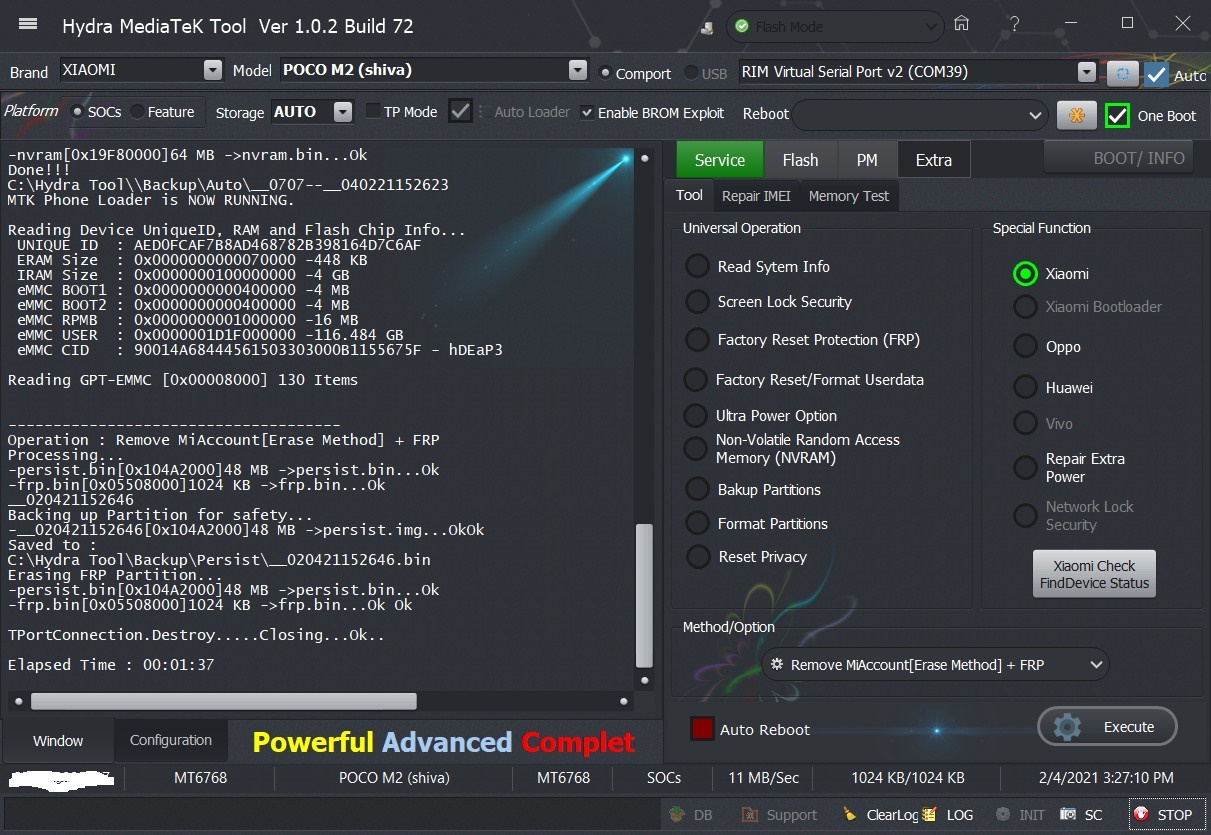Click 'Elapsed Time : 00:01:37' log line
Screen dimensions: 1211x835
click(111, 665)
